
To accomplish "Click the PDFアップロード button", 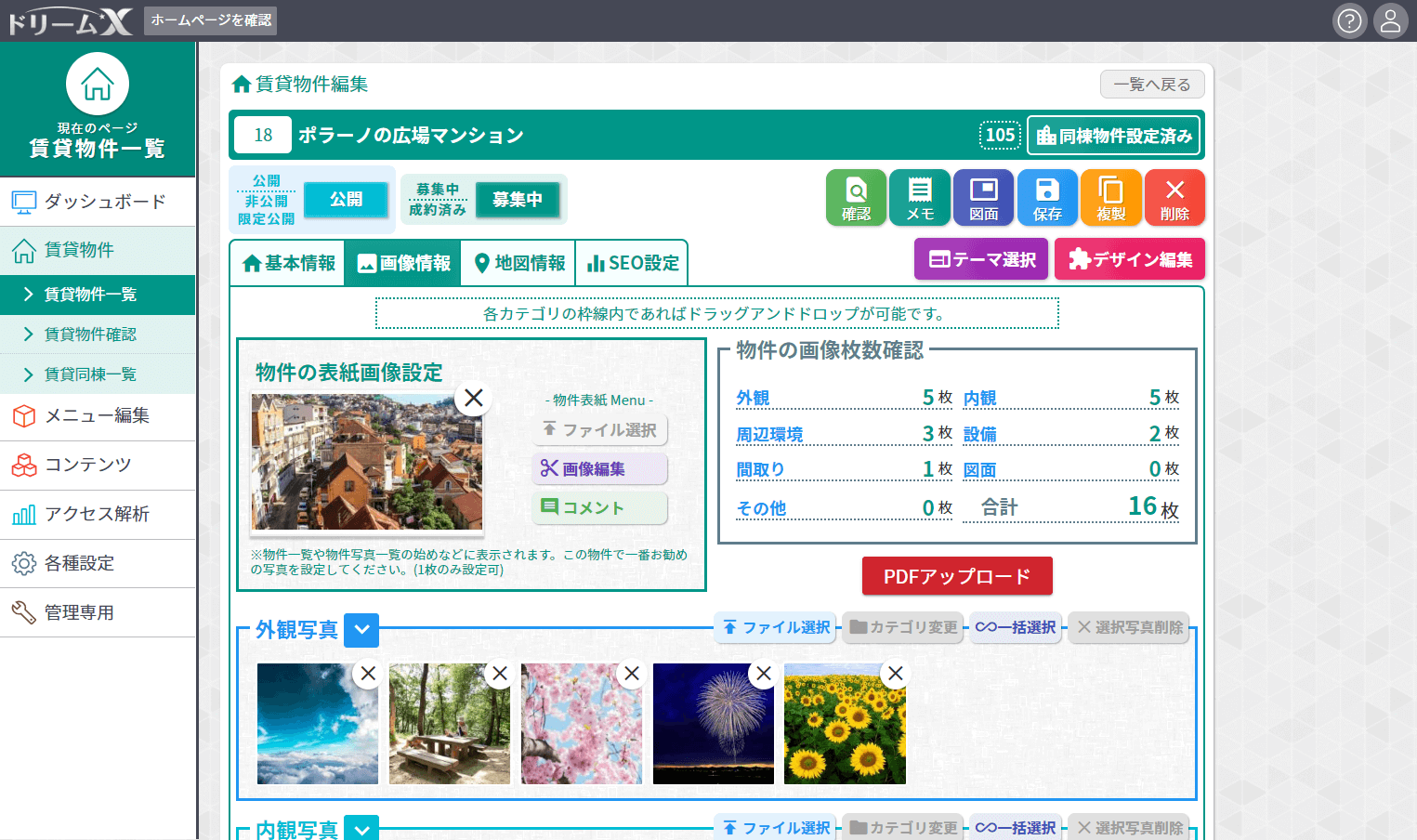I will (x=956, y=576).
